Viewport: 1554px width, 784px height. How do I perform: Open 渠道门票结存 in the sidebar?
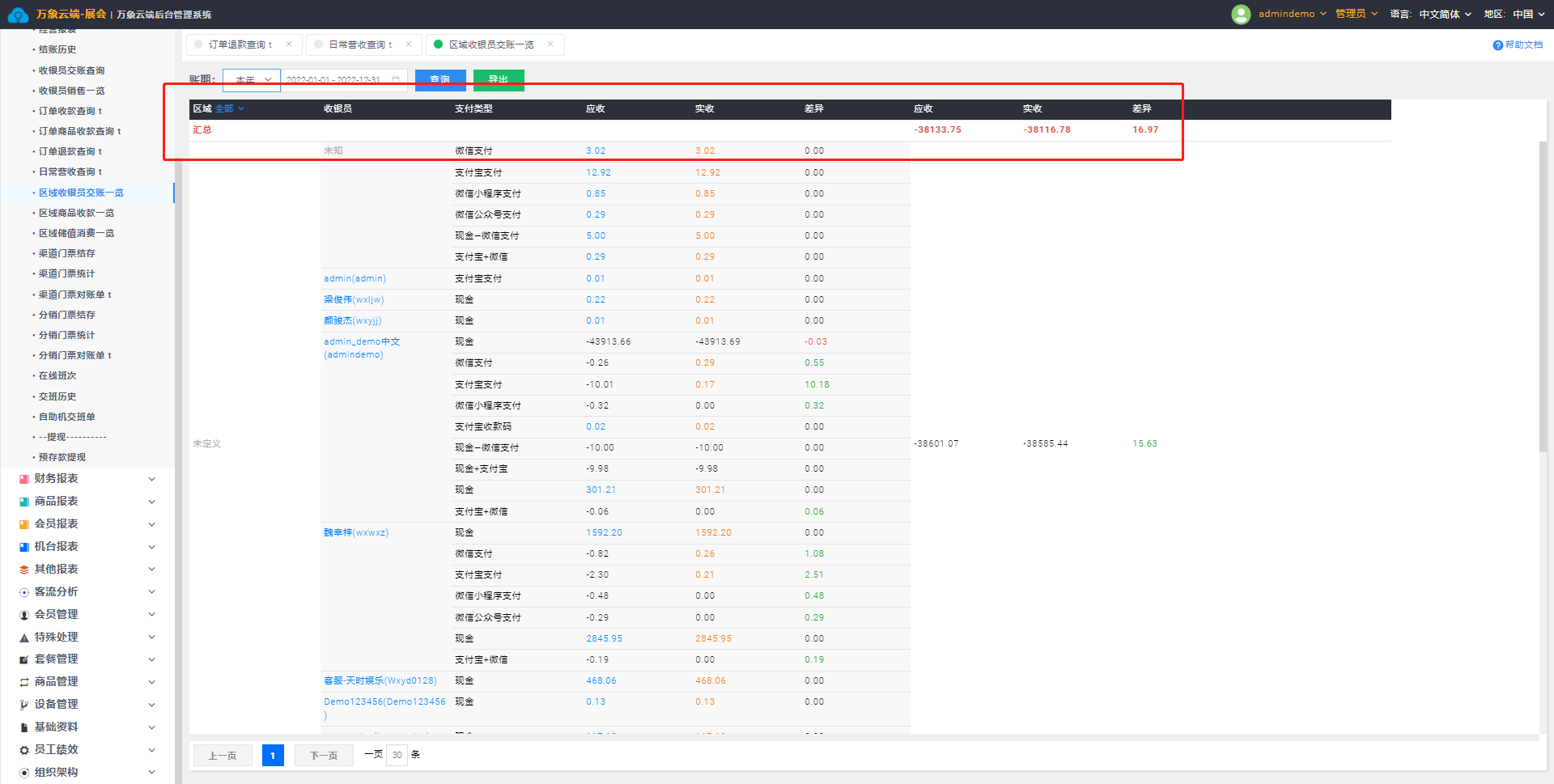click(67, 253)
